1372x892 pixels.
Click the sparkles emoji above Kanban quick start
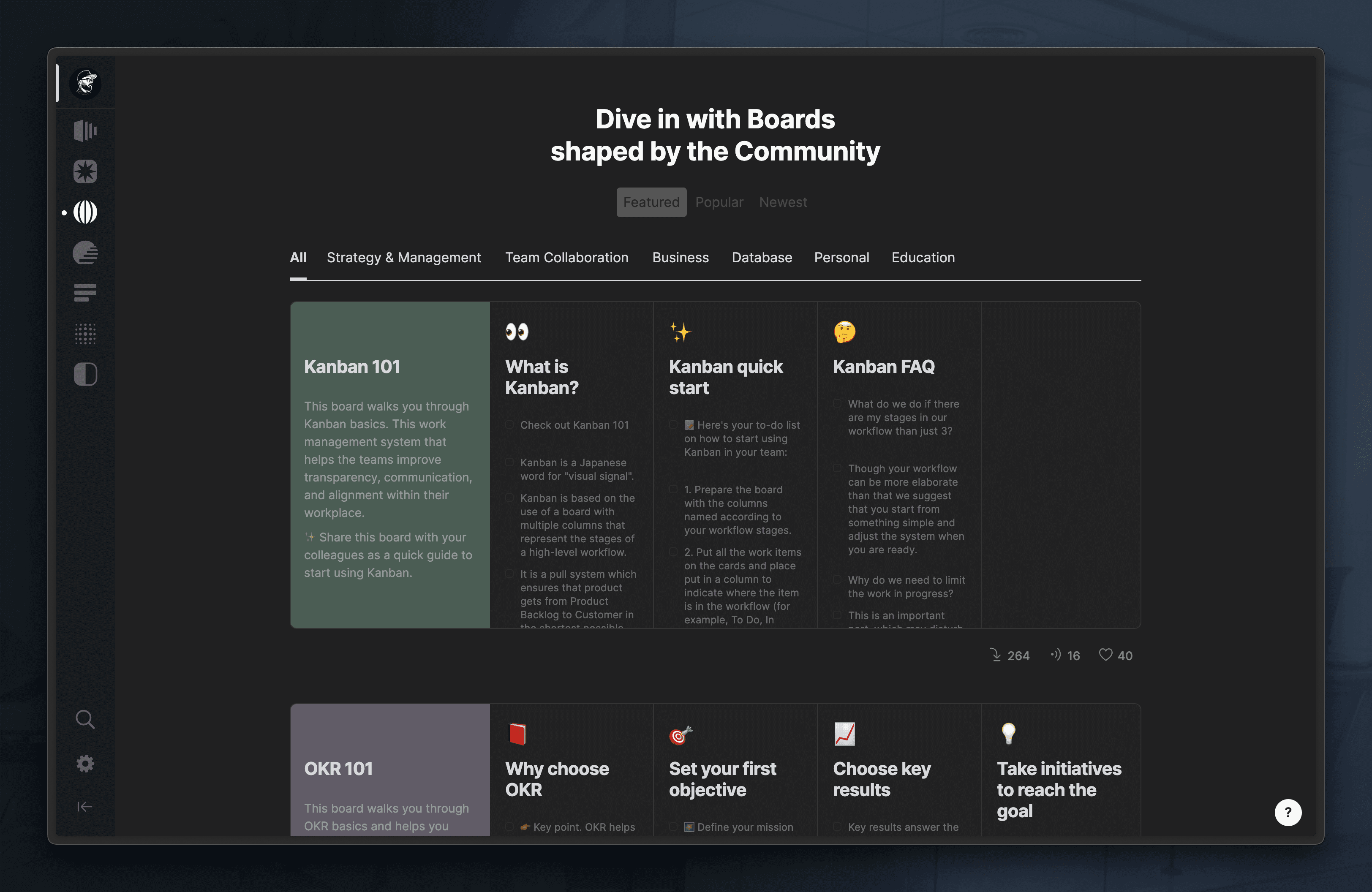(680, 332)
